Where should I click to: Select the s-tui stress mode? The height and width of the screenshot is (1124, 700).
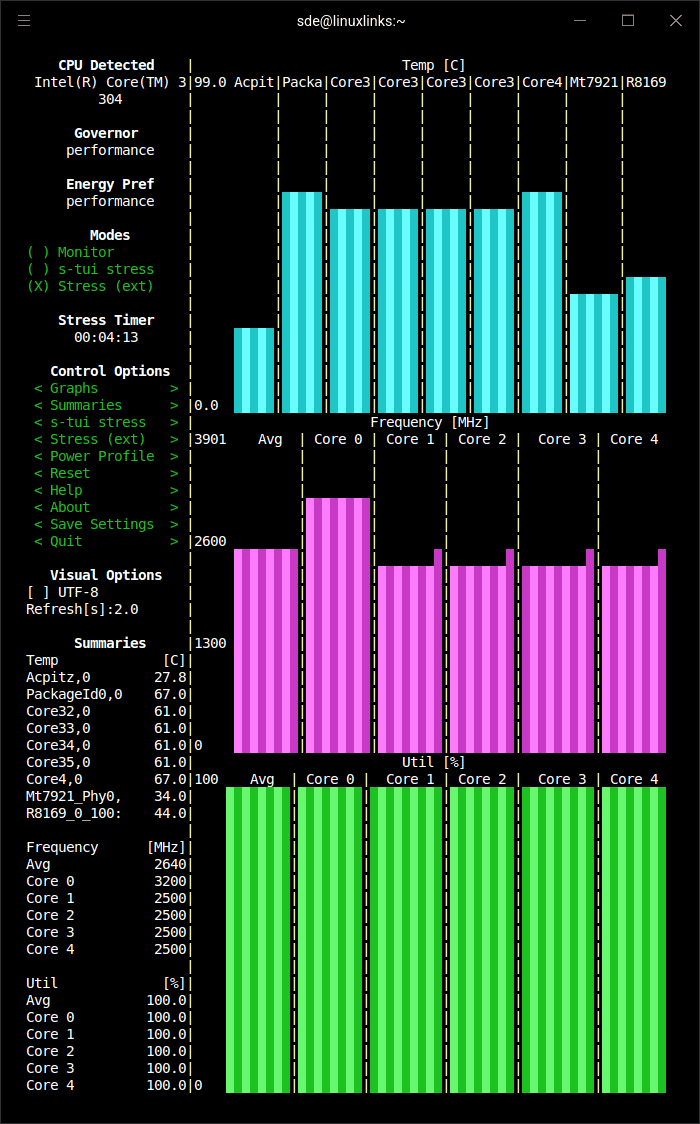[90, 270]
